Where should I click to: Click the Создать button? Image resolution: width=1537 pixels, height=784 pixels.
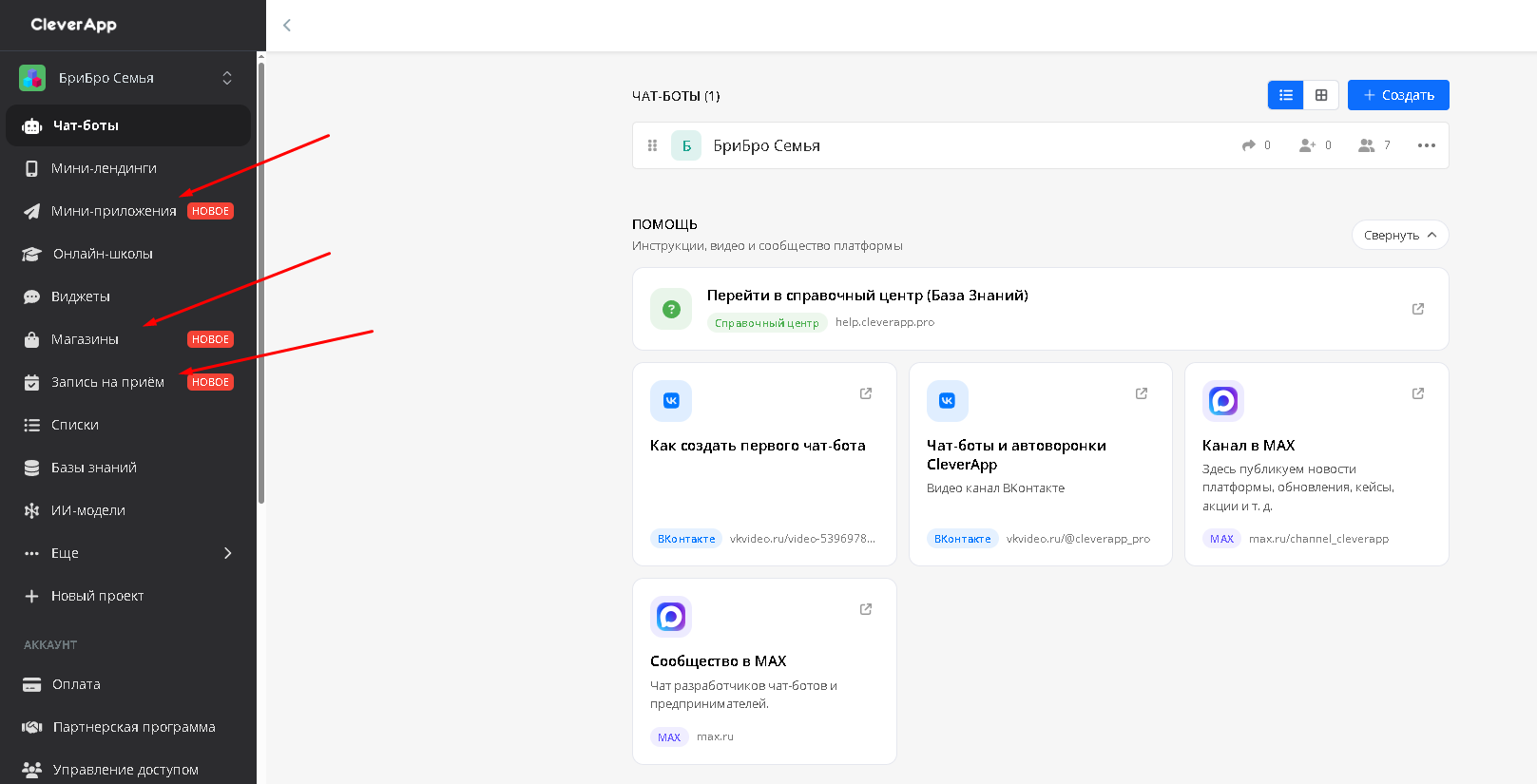pyautogui.click(x=1398, y=95)
